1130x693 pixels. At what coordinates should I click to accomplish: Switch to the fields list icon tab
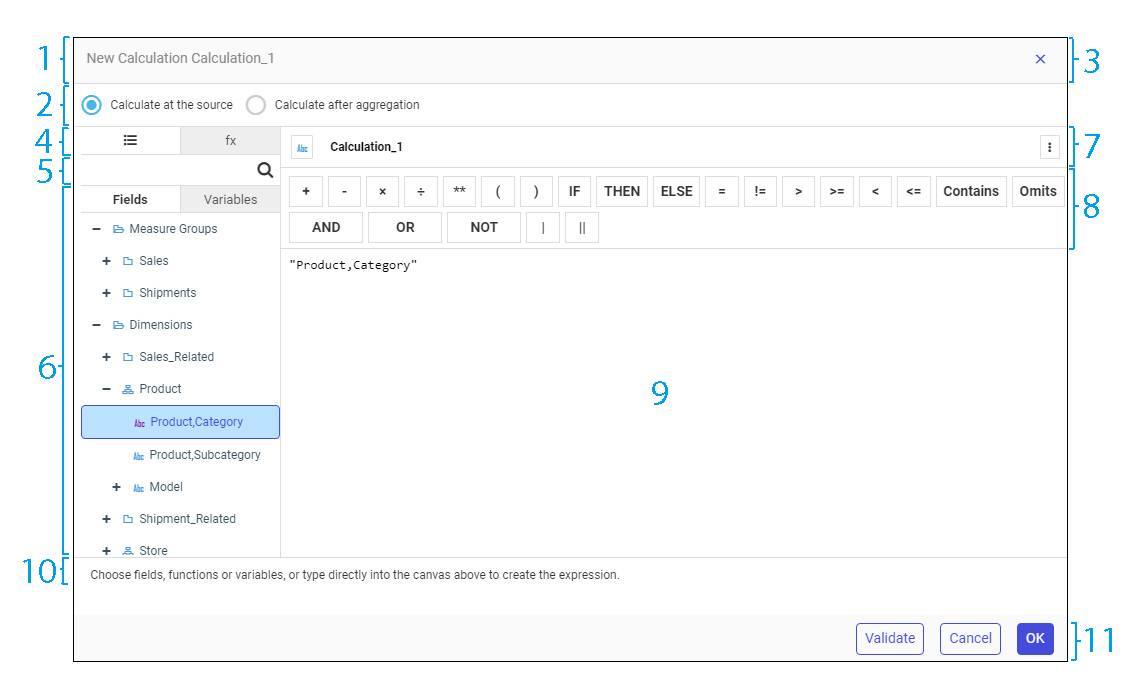130,141
